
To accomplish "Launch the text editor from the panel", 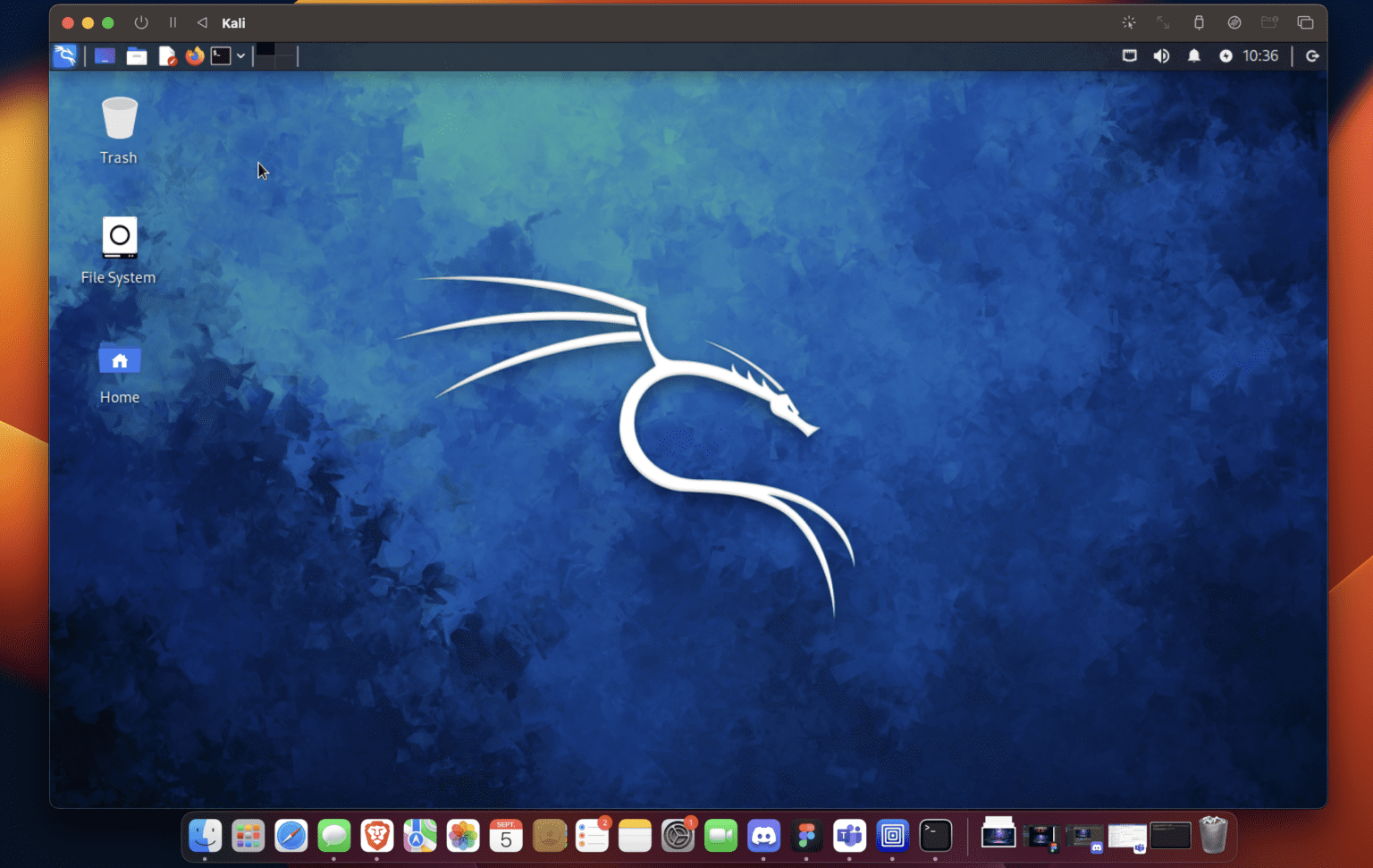I will click(x=167, y=56).
